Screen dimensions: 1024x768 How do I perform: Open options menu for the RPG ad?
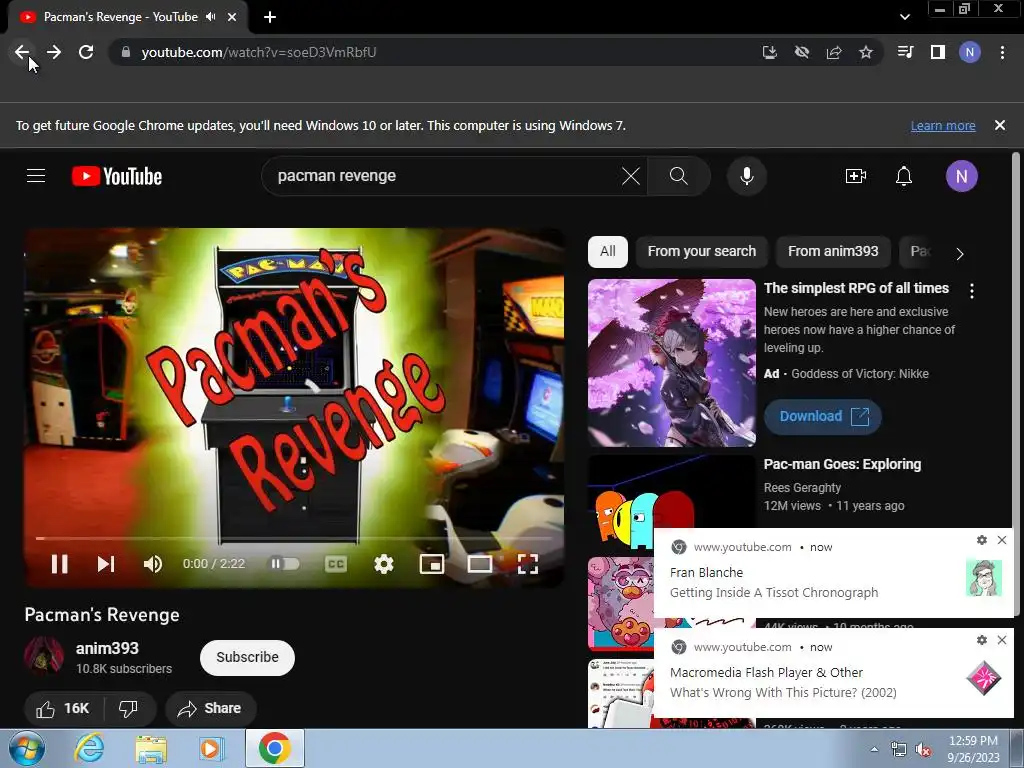[972, 291]
